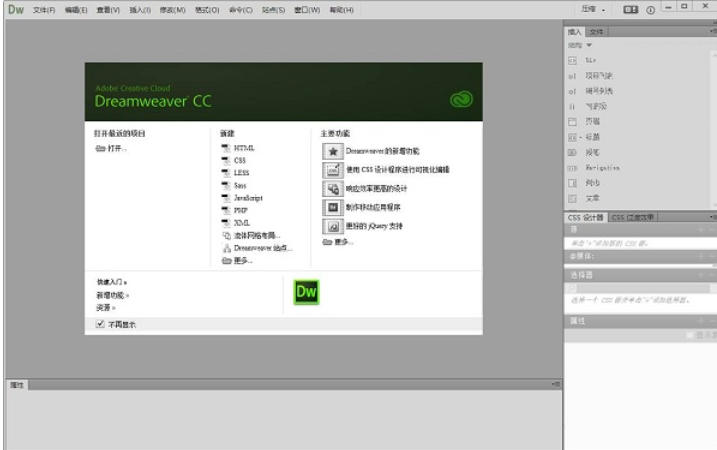Image resolution: width=717 pixels, height=450 pixels.
Task: Create a new CSS document
Action: pyautogui.click(x=234, y=161)
